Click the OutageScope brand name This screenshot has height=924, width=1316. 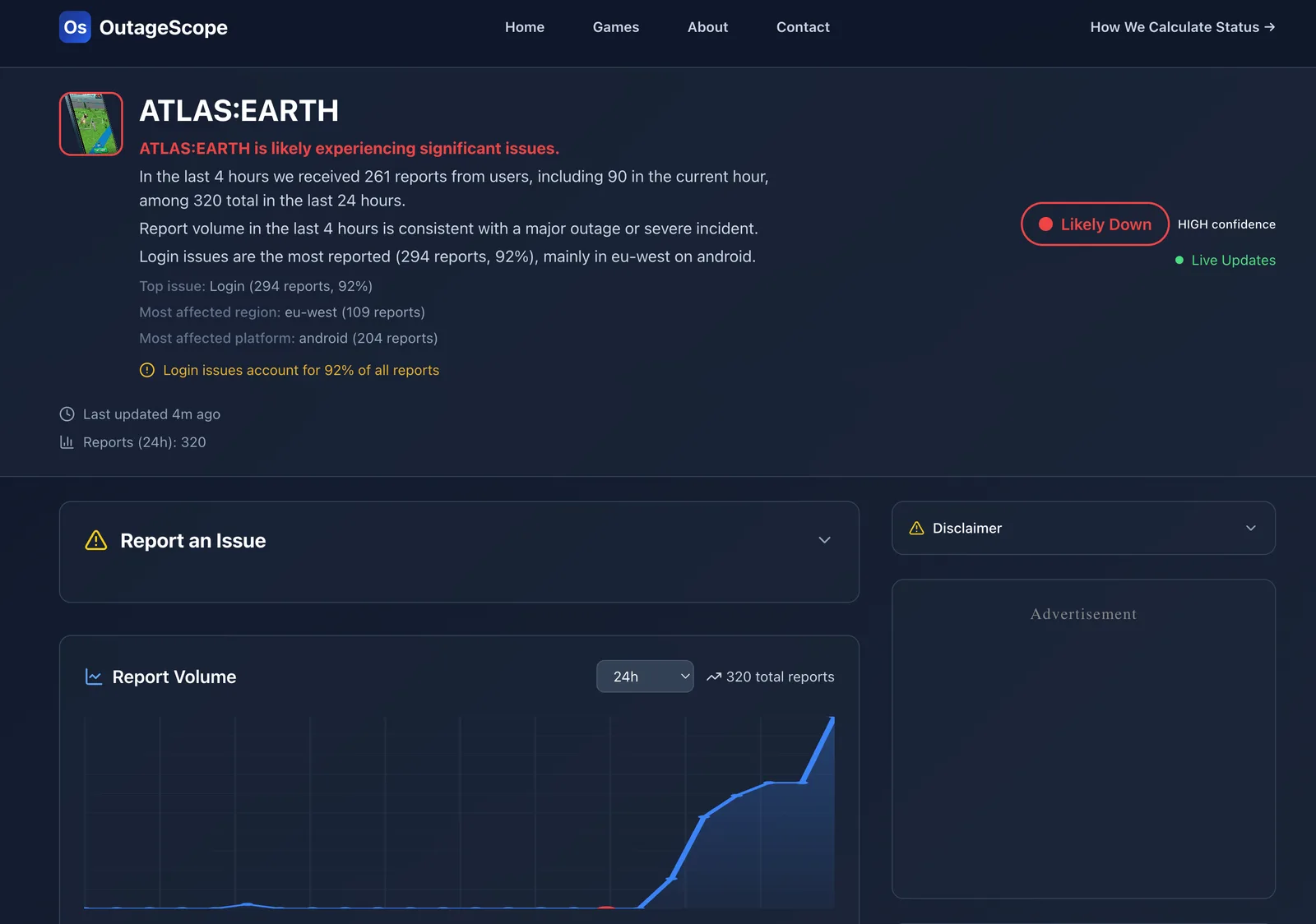click(164, 27)
